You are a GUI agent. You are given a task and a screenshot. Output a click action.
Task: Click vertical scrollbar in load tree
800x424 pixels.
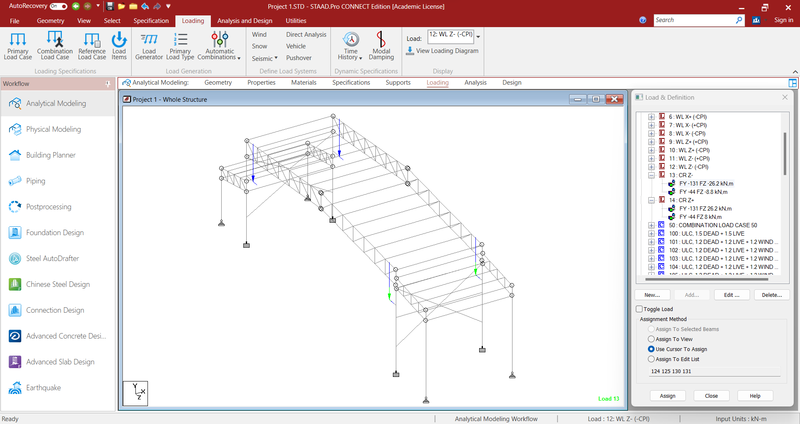click(x=785, y=153)
